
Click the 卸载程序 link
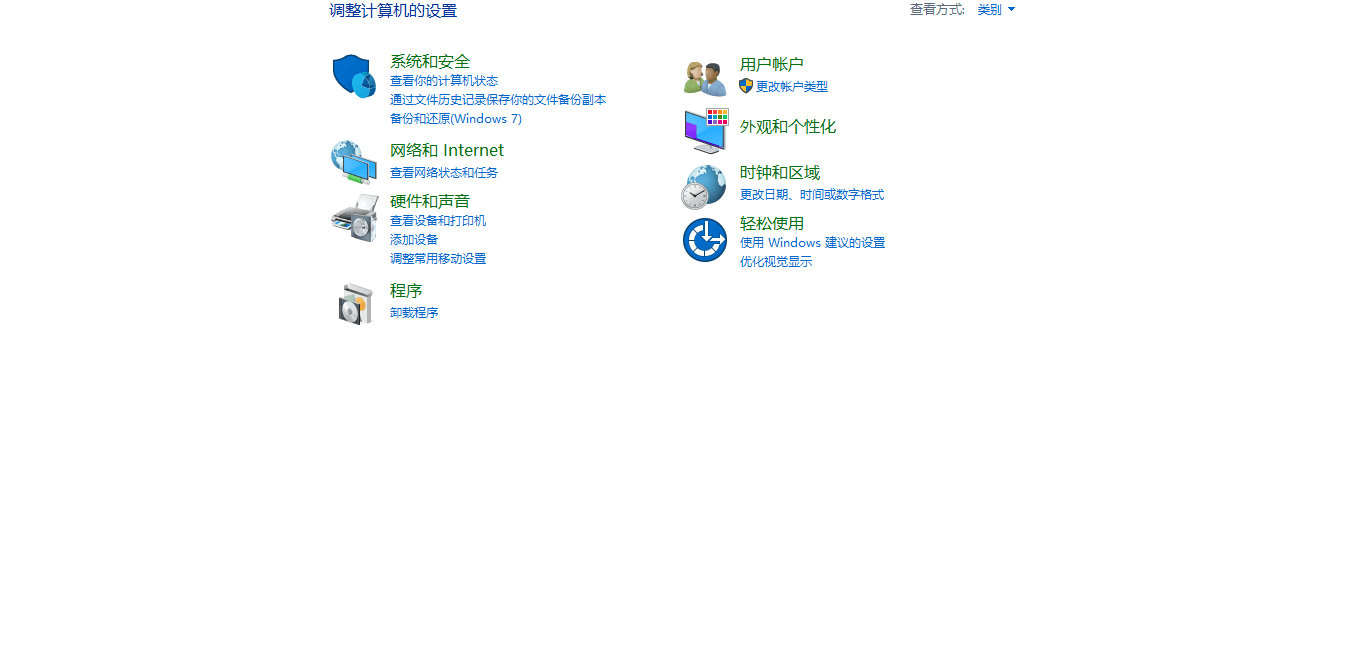(414, 313)
